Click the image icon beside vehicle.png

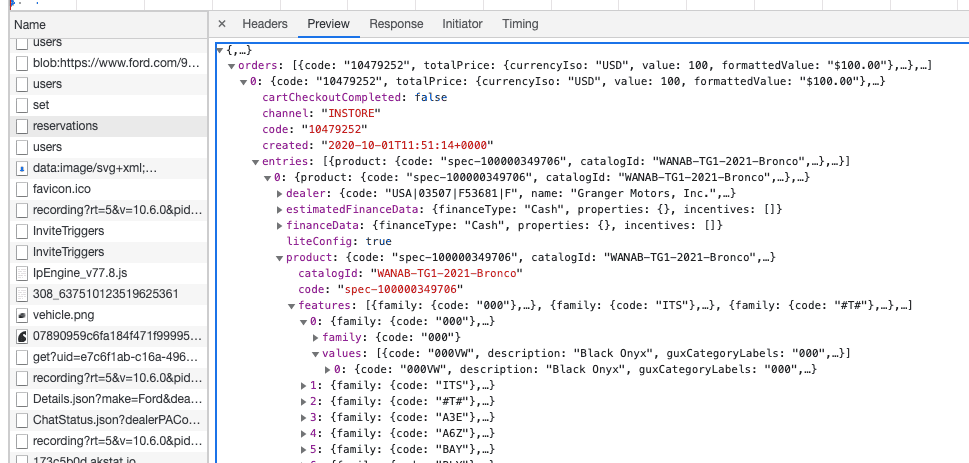pyautogui.click(x=22, y=315)
